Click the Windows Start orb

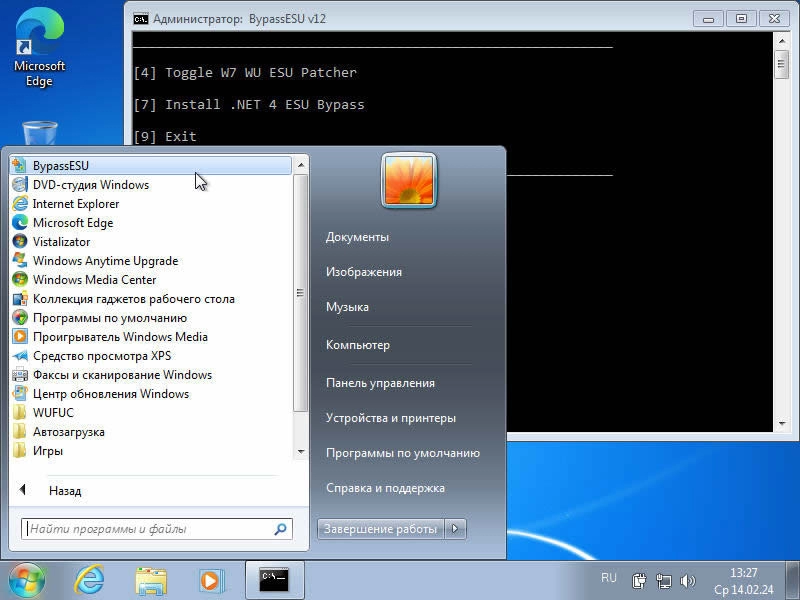point(27,579)
